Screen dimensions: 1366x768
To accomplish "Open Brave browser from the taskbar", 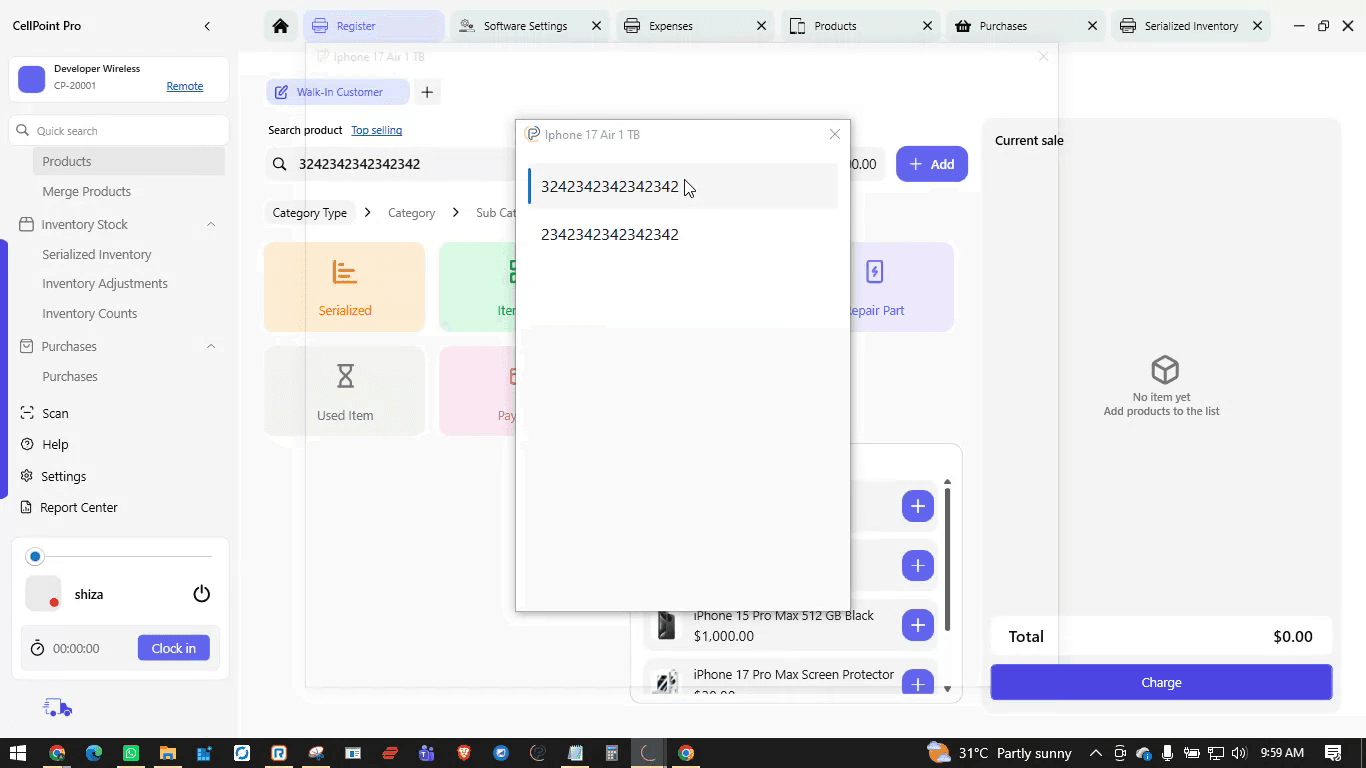I will pos(464,753).
